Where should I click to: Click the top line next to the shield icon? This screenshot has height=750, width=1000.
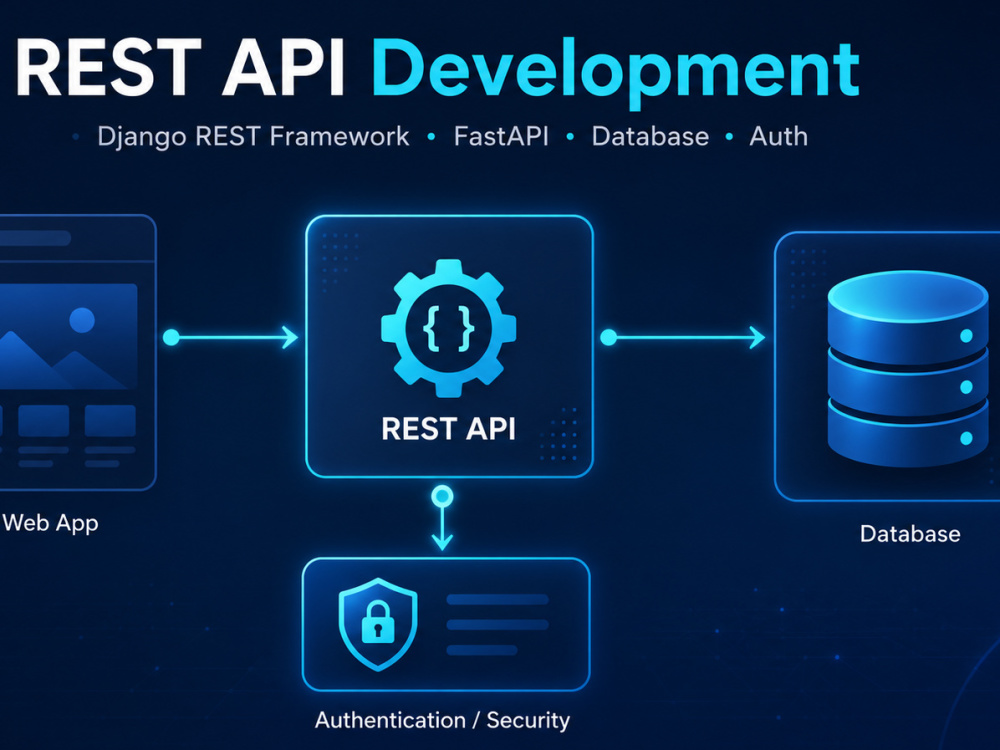coord(497,599)
